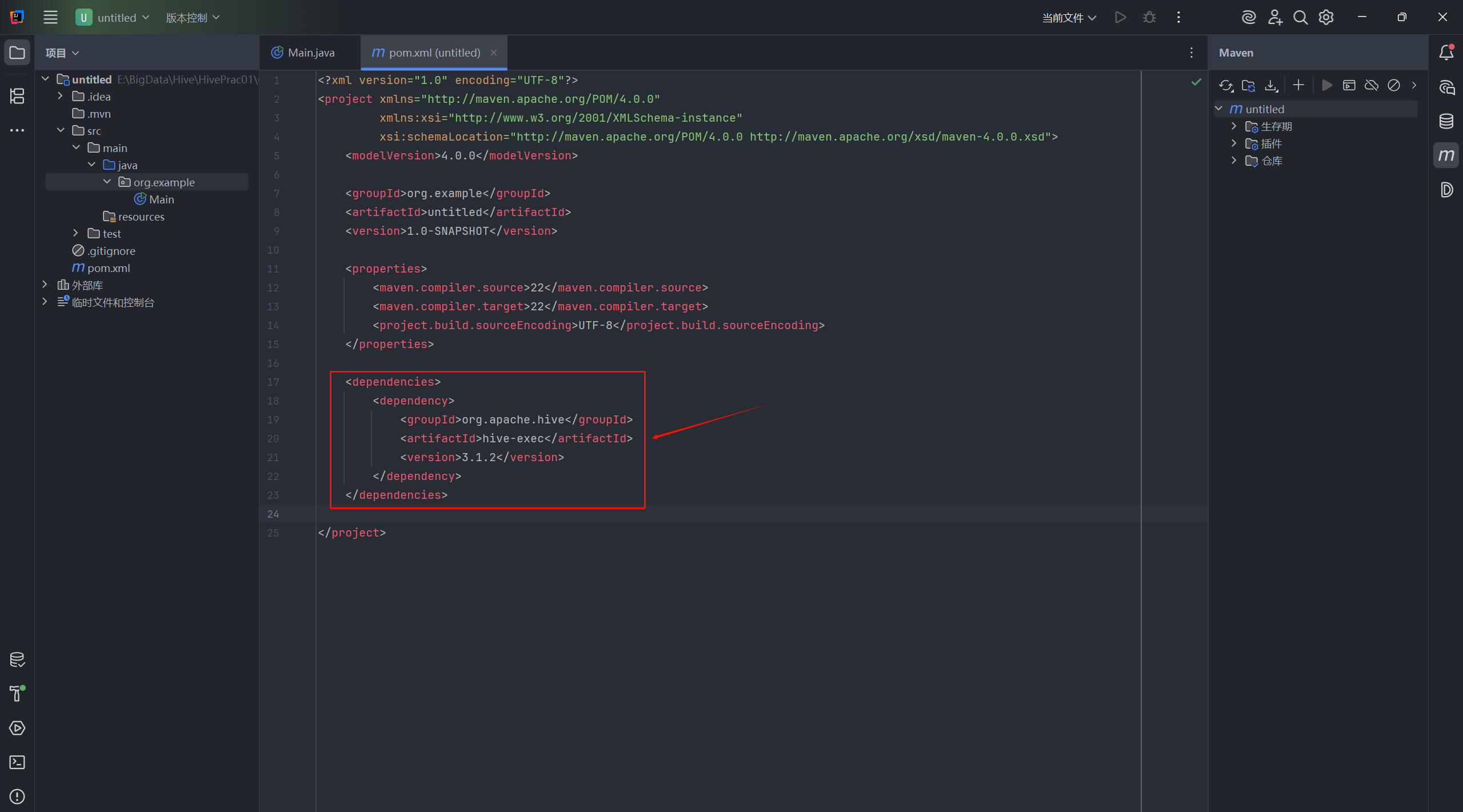Open the untitled project selector
Image resolution: width=1463 pixels, height=812 pixels.
point(113,18)
